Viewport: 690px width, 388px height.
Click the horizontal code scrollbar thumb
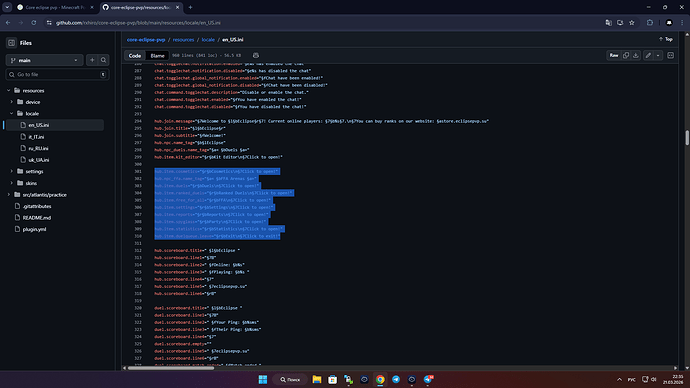[170, 368]
